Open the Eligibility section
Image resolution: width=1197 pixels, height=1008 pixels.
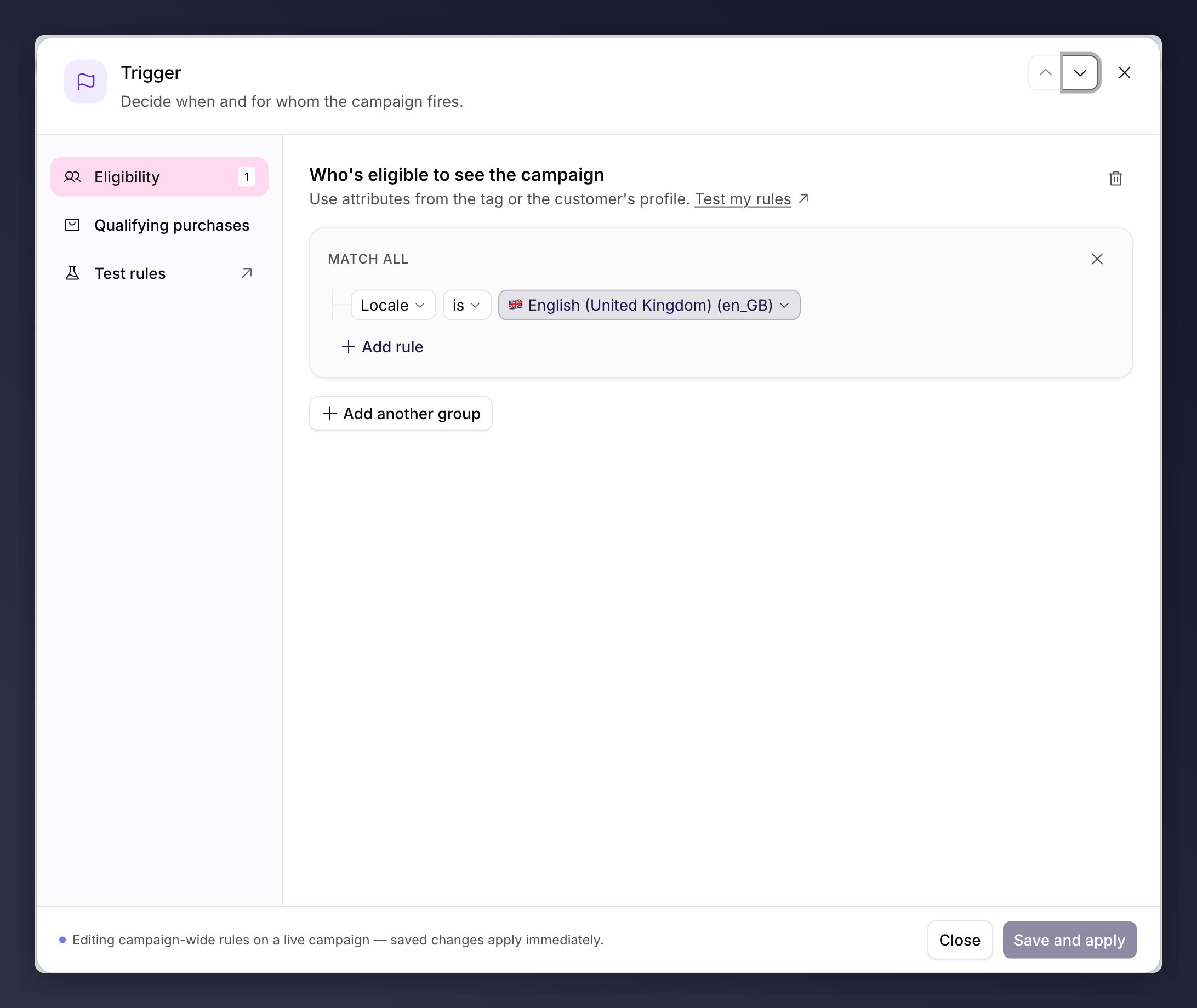pyautogui.click(x=159, y=176)
